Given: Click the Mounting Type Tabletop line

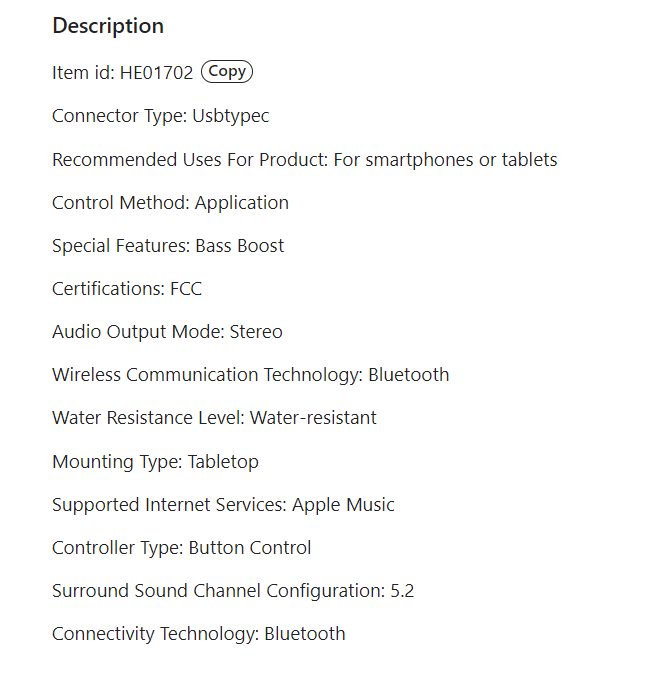Looking at the screenshot, I should click(155, 462).
